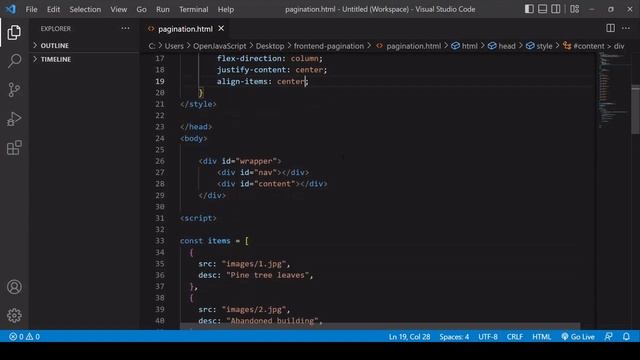Open the Run and Debug view

[14, 119]
